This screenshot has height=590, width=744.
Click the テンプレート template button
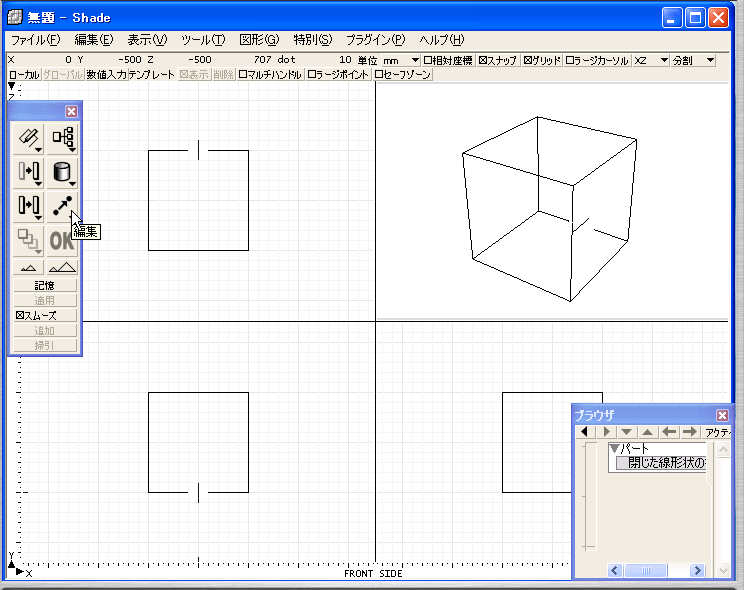coord(151,75)
